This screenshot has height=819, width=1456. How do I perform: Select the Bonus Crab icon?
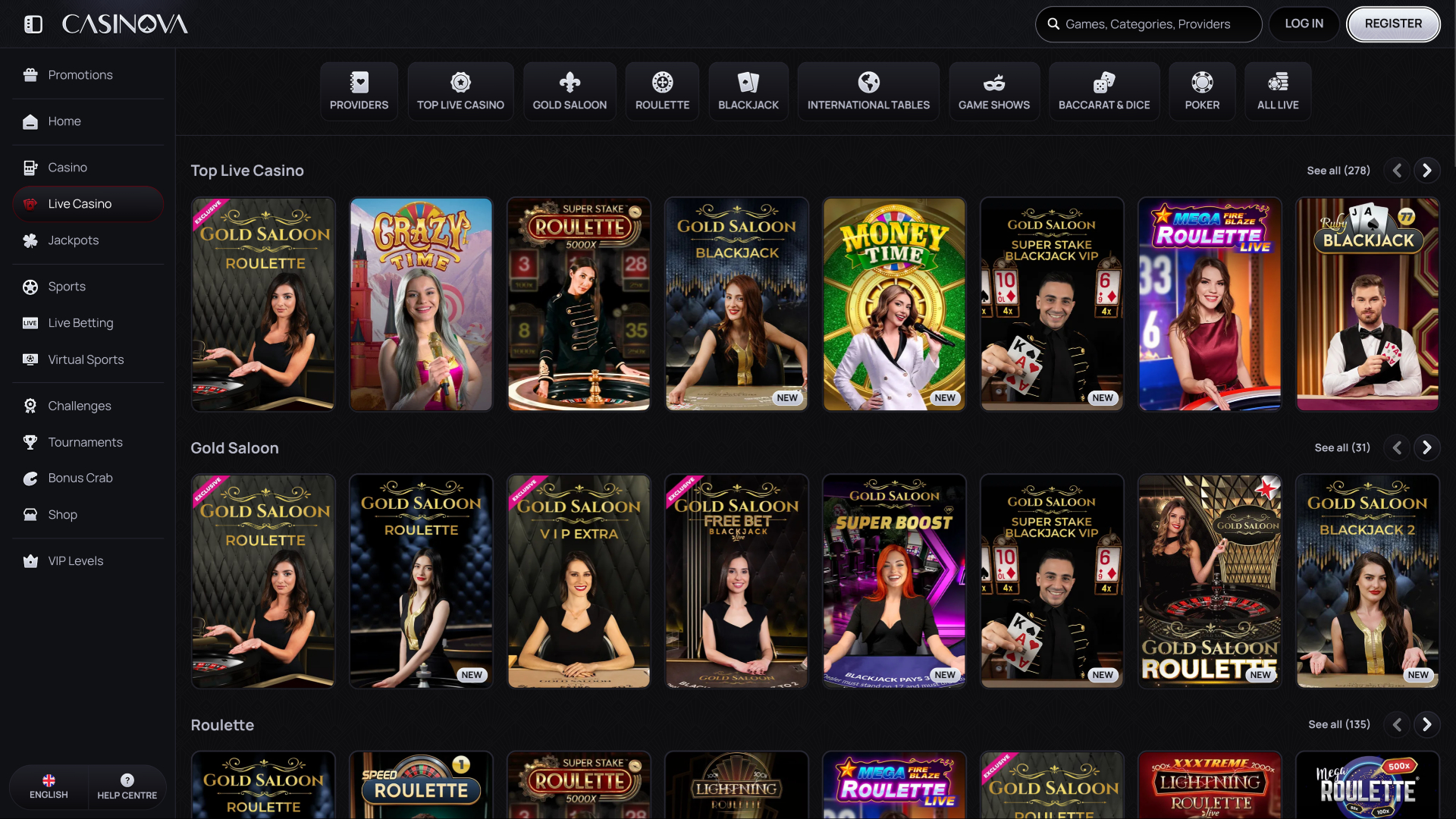[30, 478]
